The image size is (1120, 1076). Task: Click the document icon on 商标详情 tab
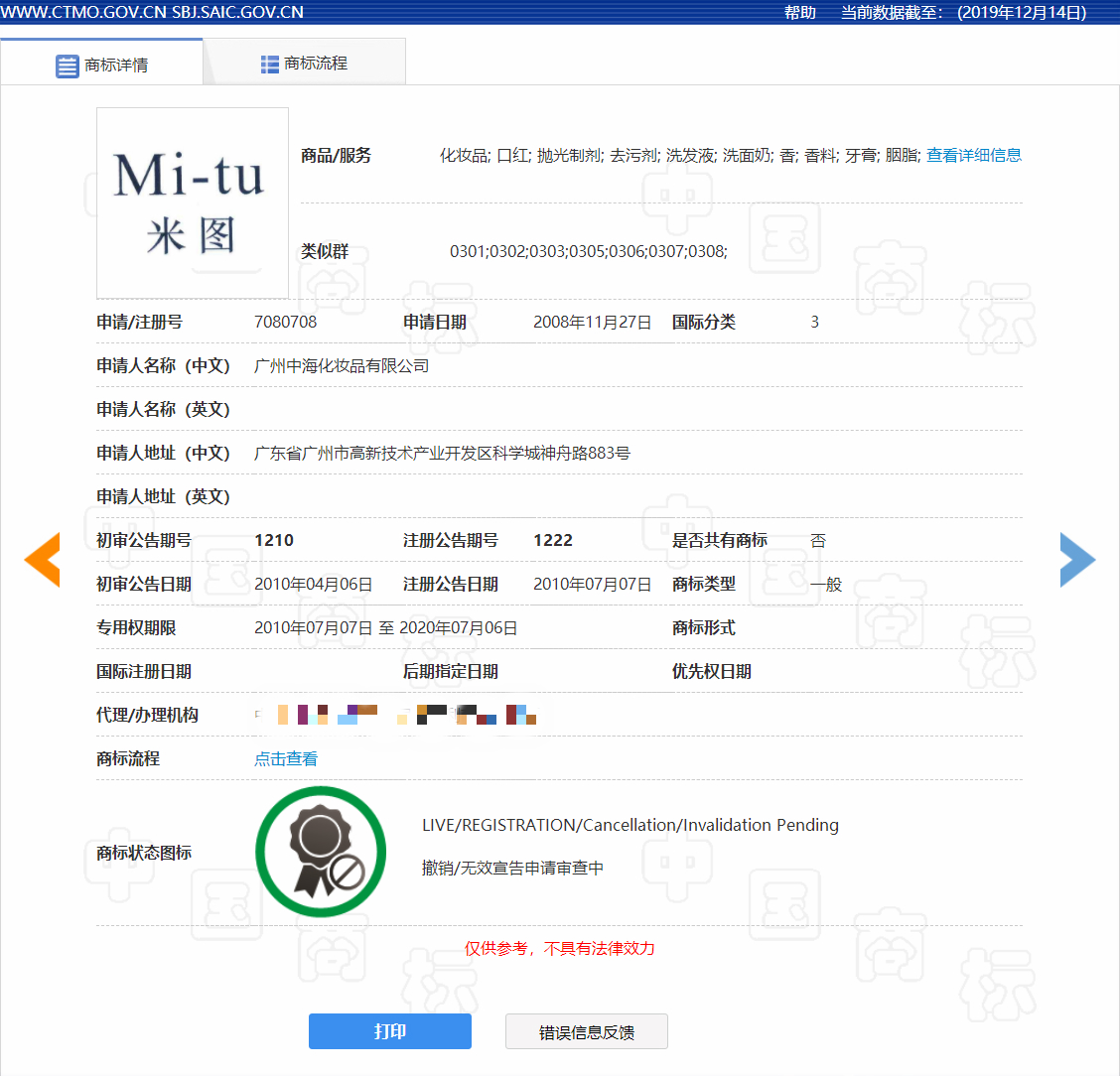[x=67, y=65]
